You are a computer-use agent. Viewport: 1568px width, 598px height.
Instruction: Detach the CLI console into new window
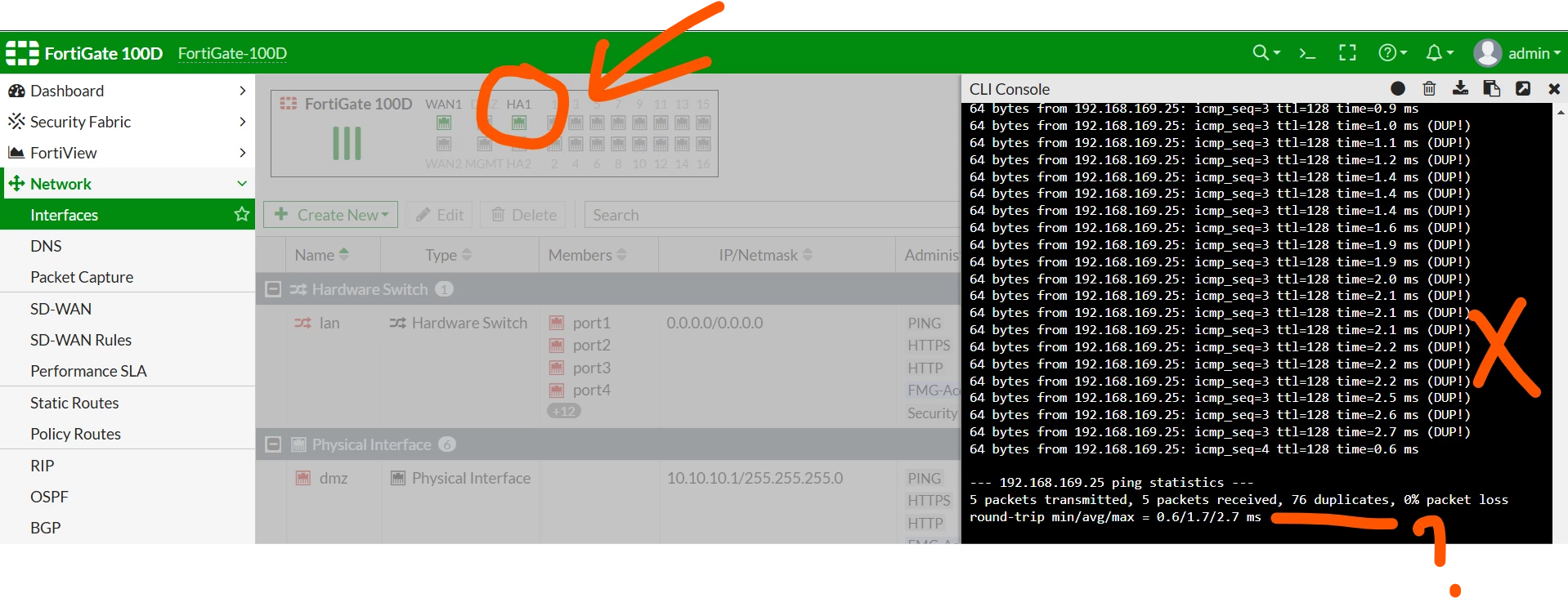click(1522, 88)
